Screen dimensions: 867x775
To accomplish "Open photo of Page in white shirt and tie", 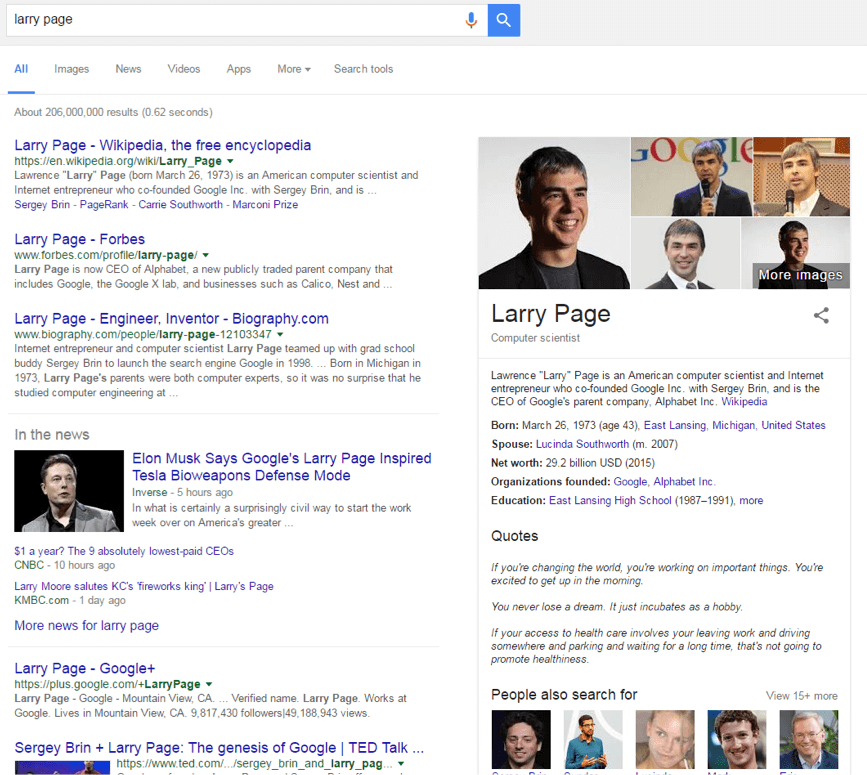I will [x=685, y=253].
